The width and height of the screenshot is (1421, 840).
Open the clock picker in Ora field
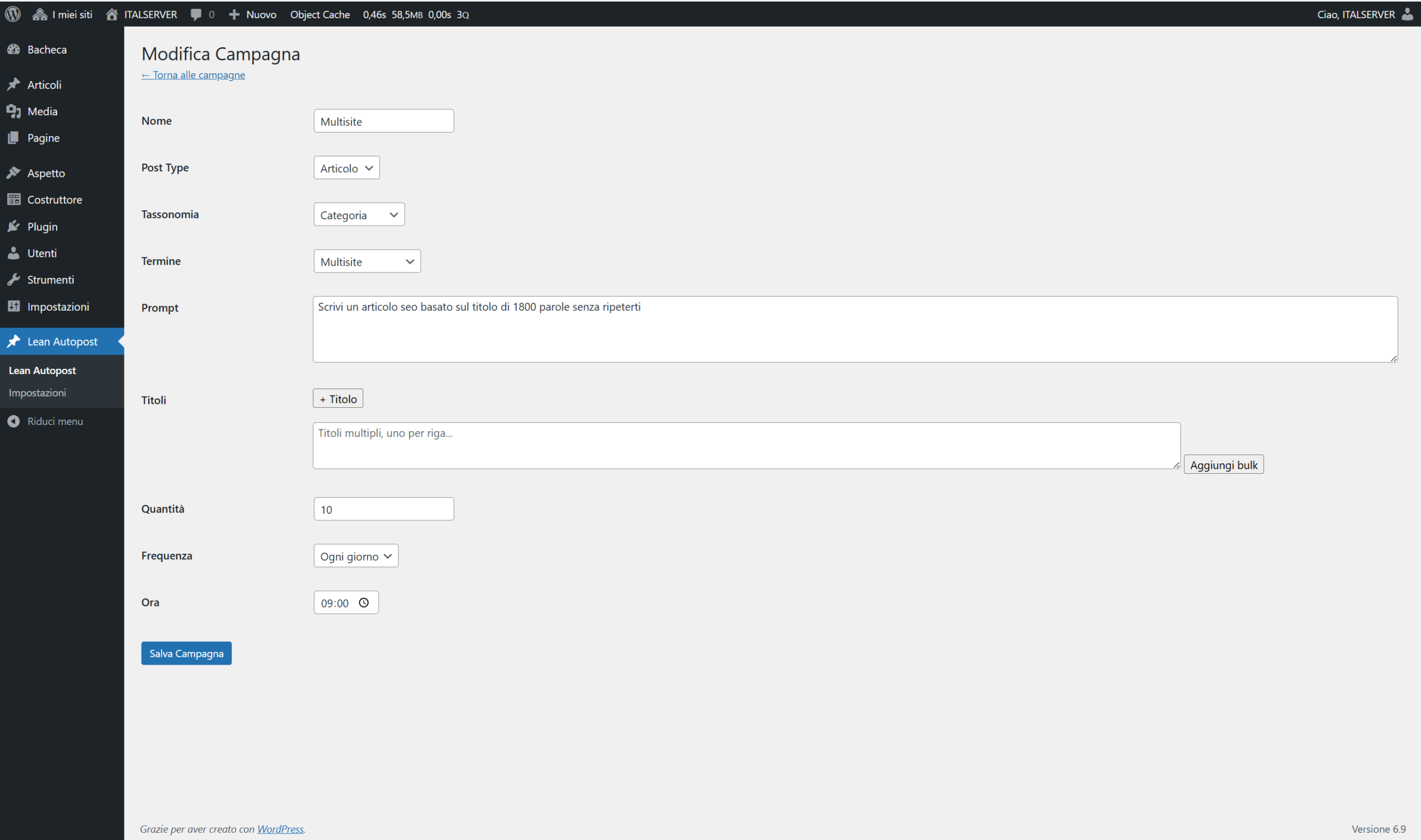click(x=364, y=603)
